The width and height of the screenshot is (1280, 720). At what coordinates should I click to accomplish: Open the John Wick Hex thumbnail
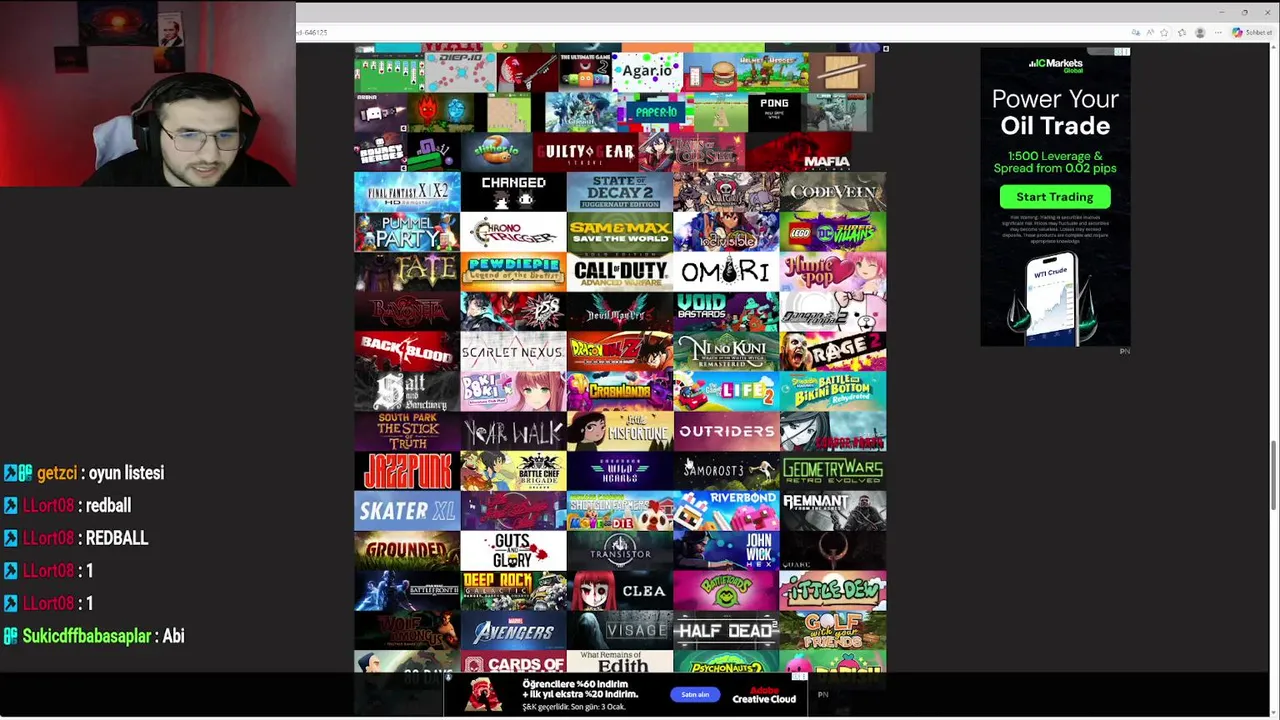pyautogui.click(x=726, y=551)
